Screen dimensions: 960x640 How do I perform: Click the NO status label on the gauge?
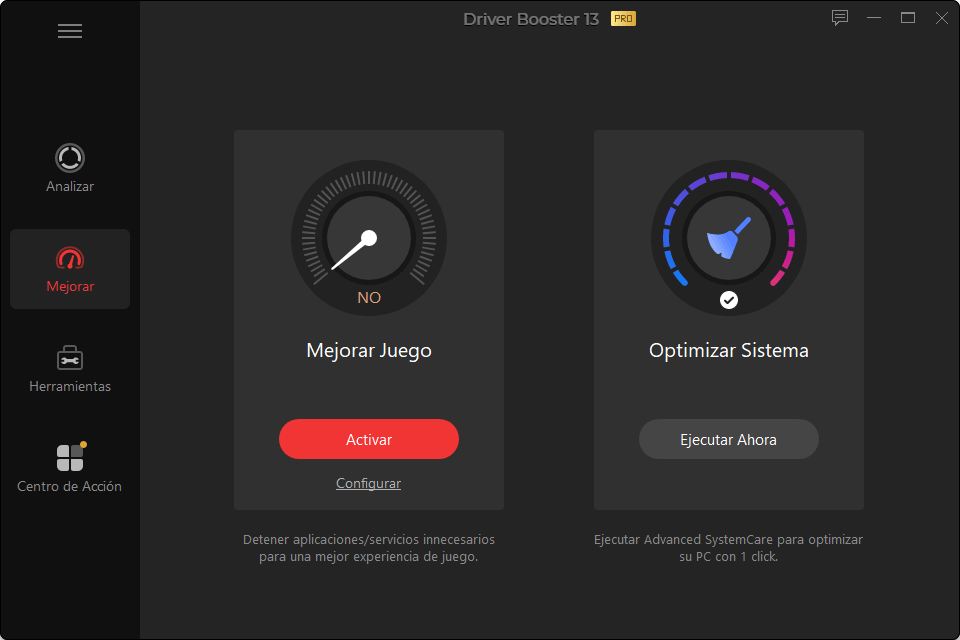[x=369, y=298]
